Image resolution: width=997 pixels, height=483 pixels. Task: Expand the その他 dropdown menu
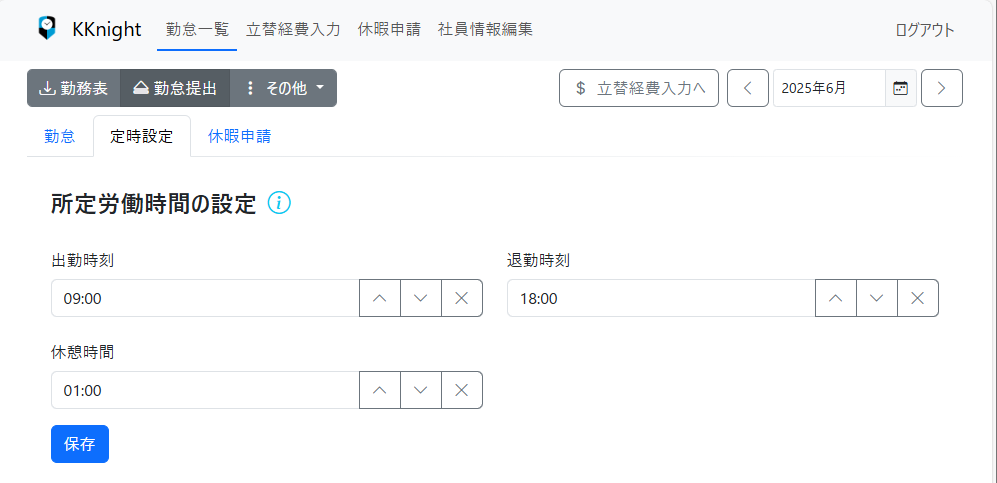coord(283,88)
